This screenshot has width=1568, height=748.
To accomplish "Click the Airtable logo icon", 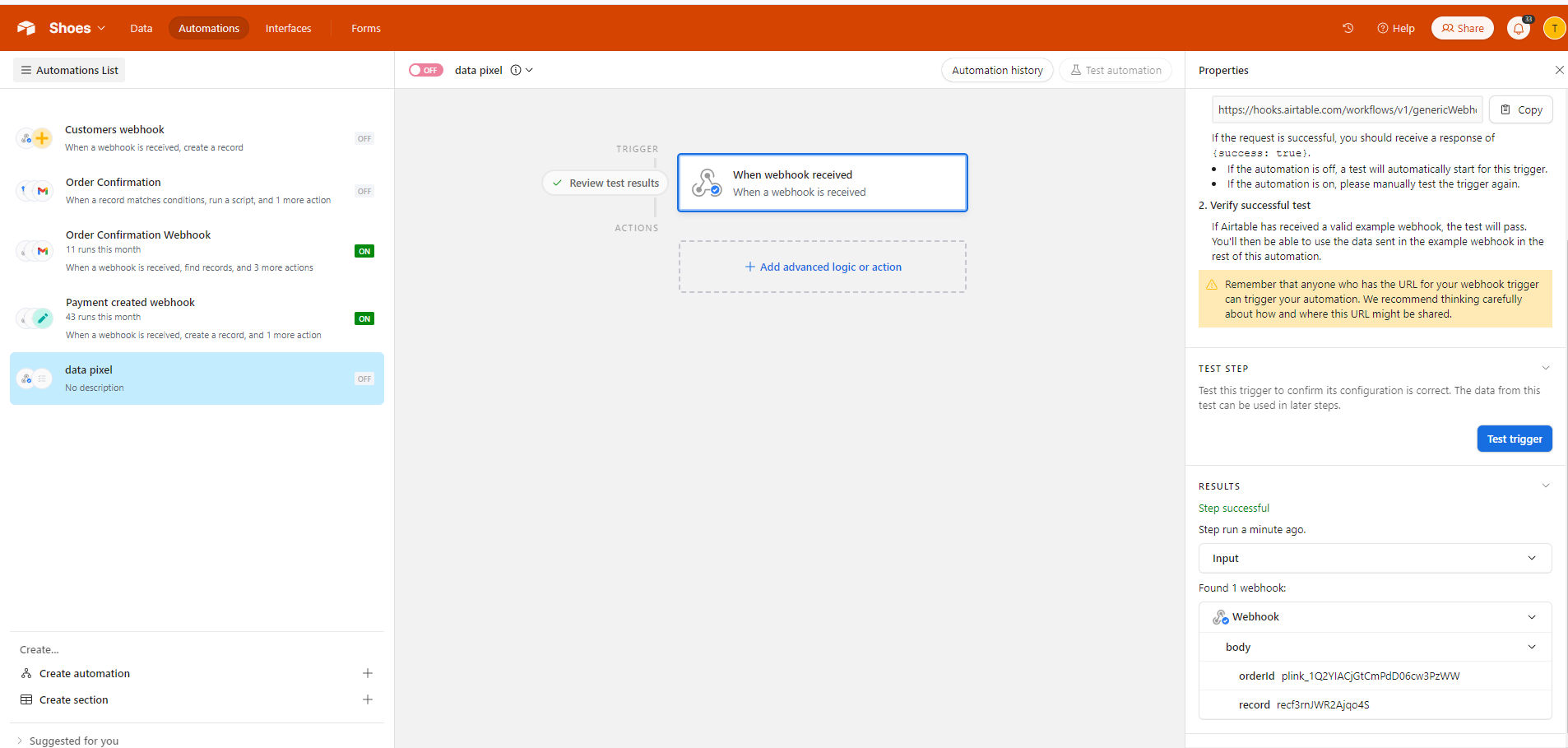I will [26, 28].
